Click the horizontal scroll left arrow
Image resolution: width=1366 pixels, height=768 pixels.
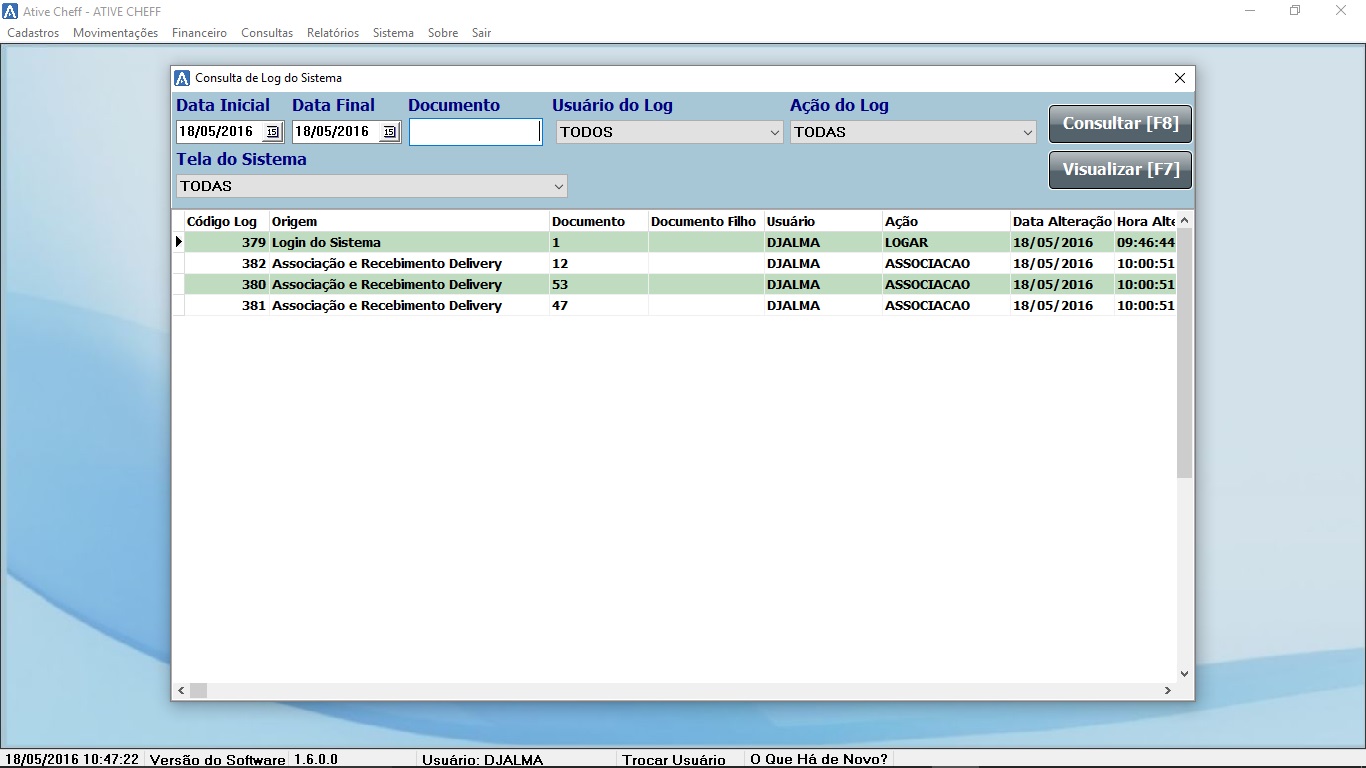coord(182,691)
